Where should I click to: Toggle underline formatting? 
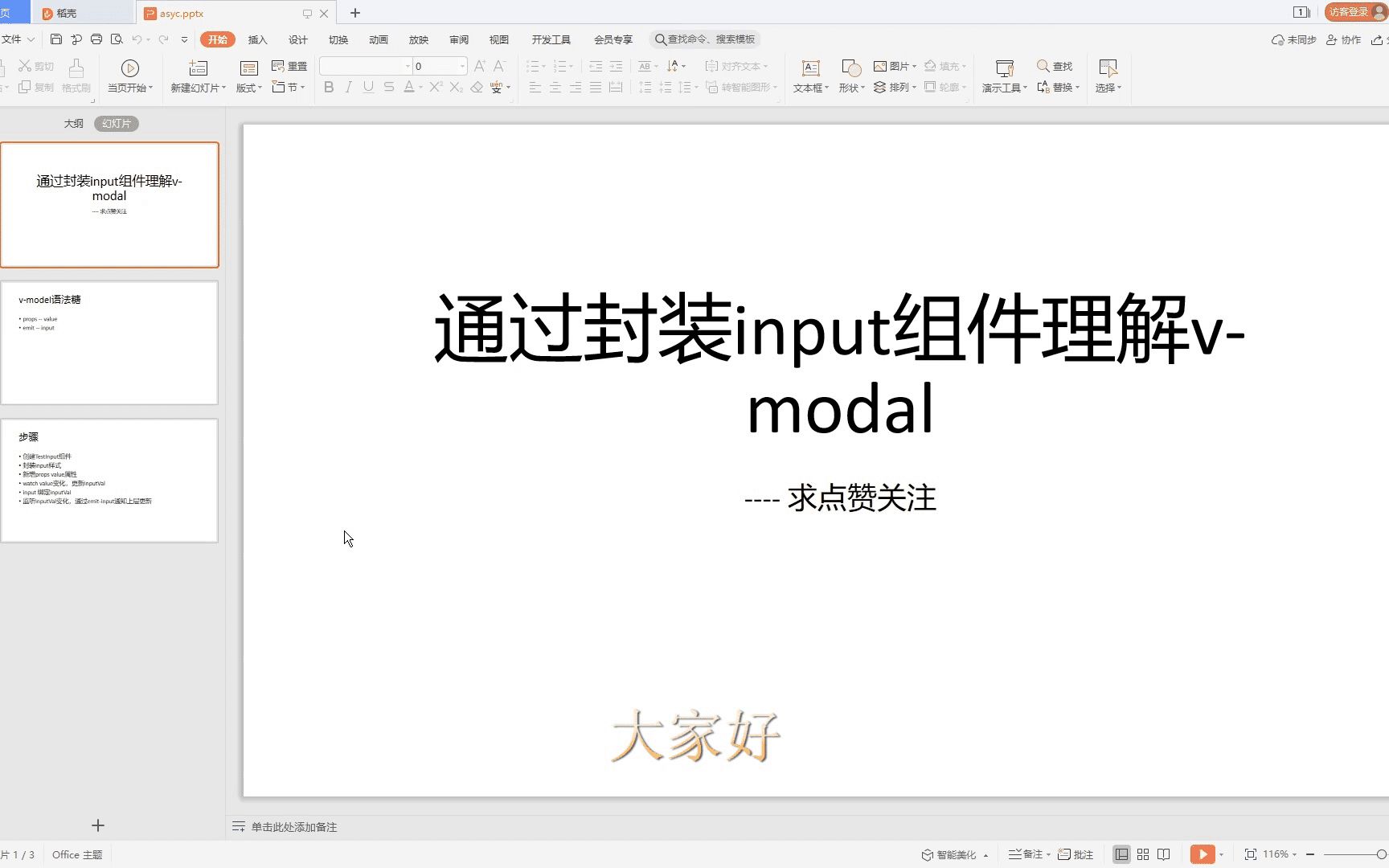pos(368,88)
